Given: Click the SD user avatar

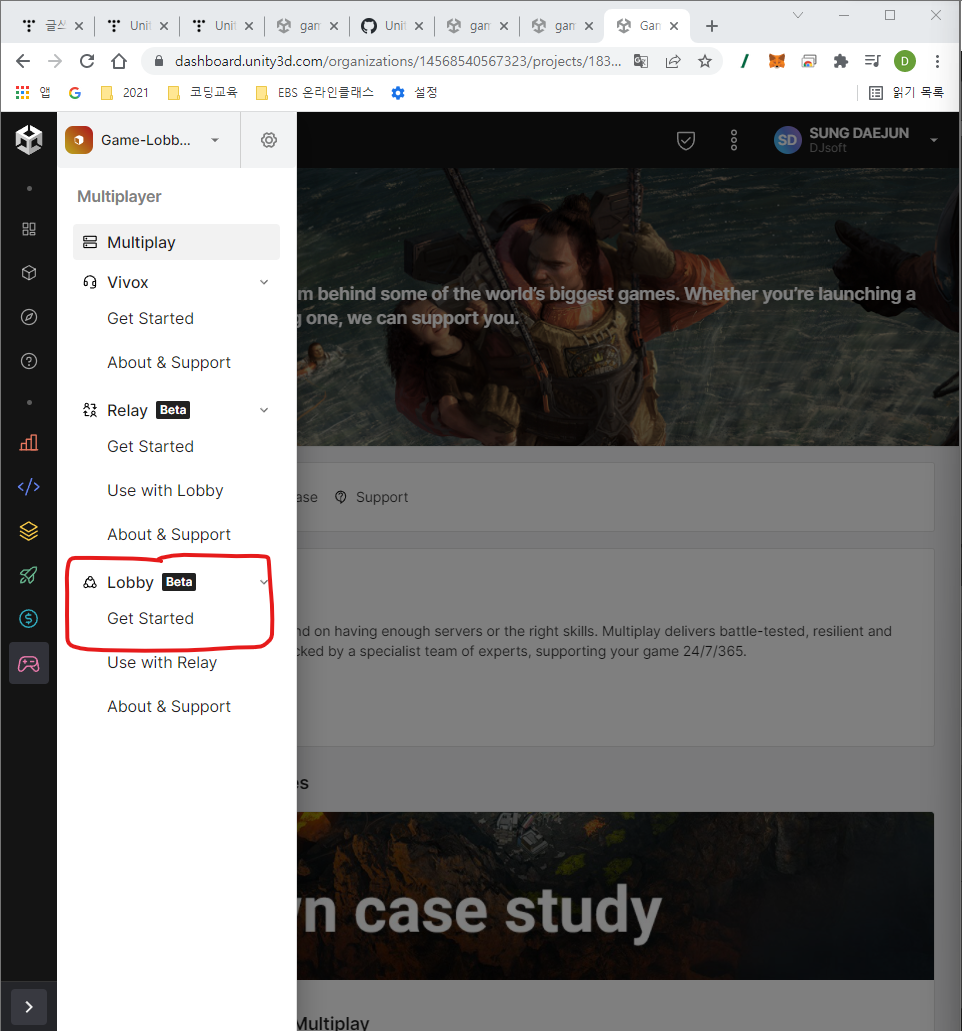Looking at the screenshot, I should click(x=787, y=140).
